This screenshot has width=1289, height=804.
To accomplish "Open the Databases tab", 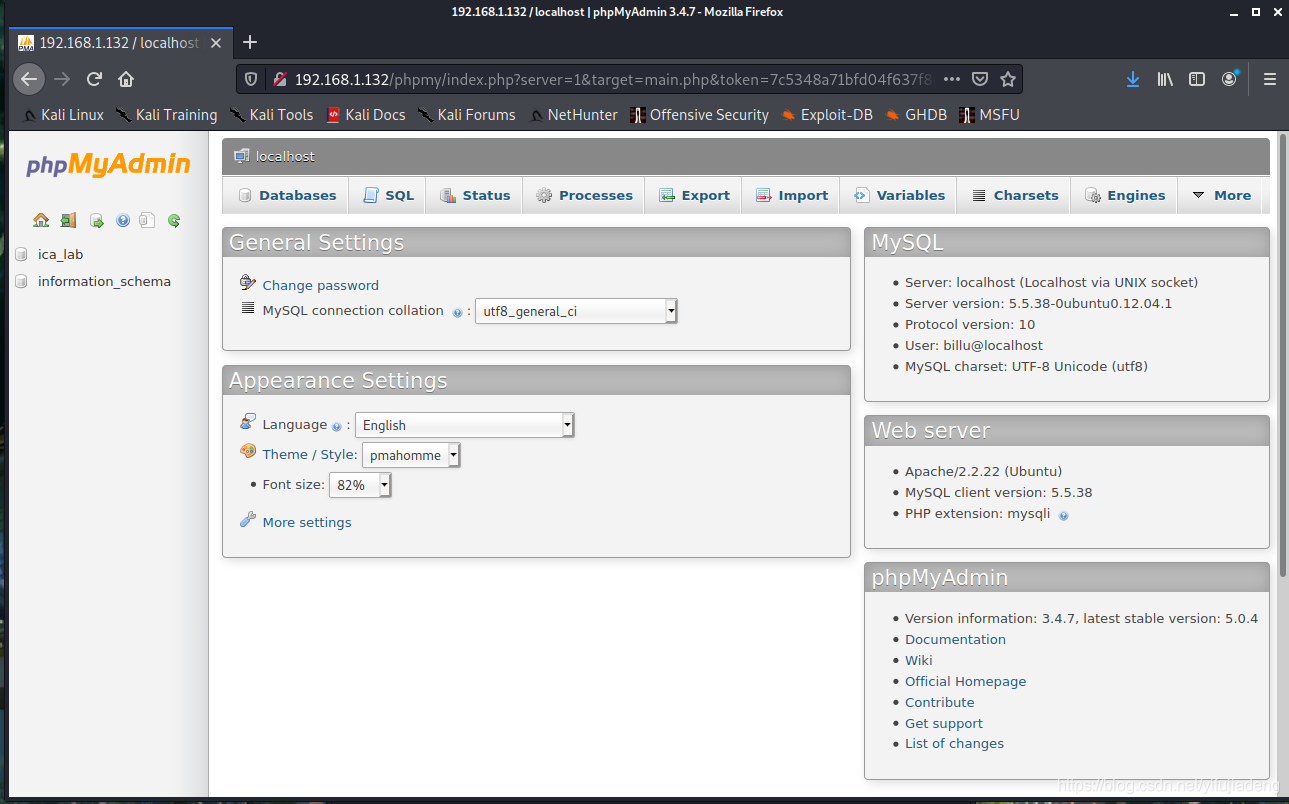I will [286, 195].
